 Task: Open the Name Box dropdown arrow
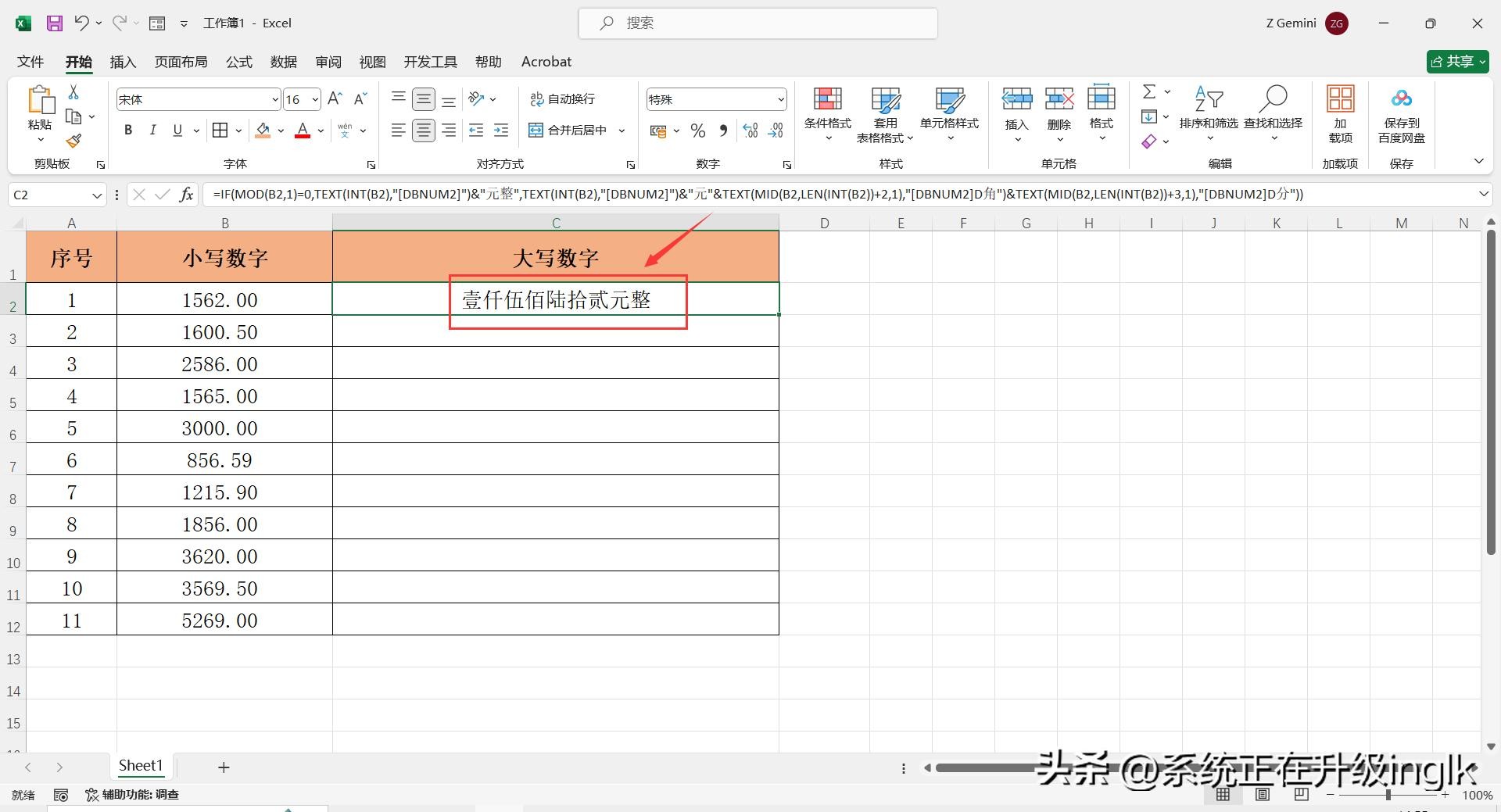(97, 195)
